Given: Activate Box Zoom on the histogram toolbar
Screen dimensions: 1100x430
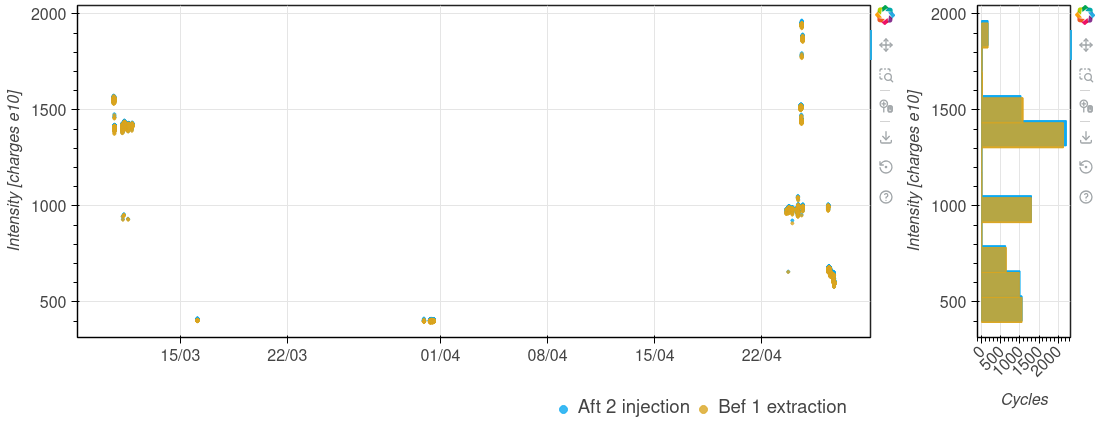Looking at the screenshot, I should (1086, 75).
